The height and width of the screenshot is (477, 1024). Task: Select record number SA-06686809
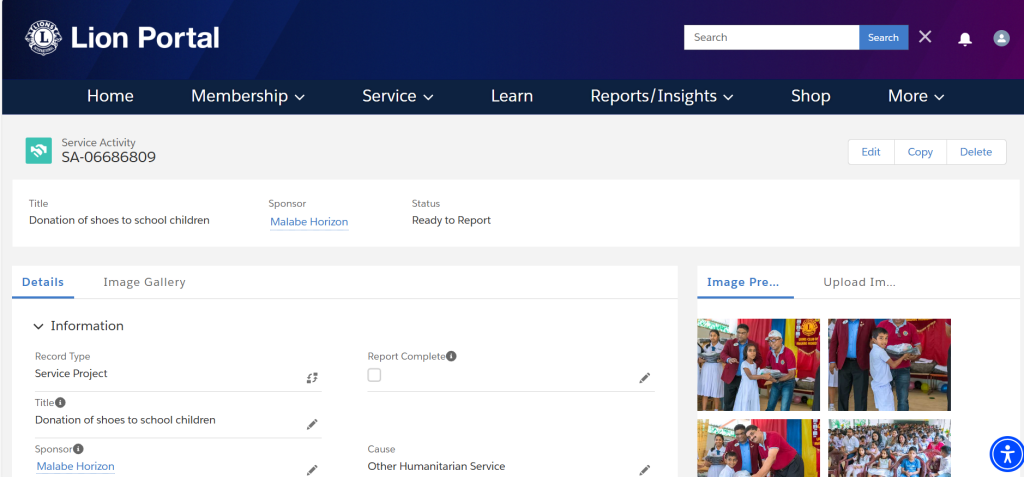(108, 157)
